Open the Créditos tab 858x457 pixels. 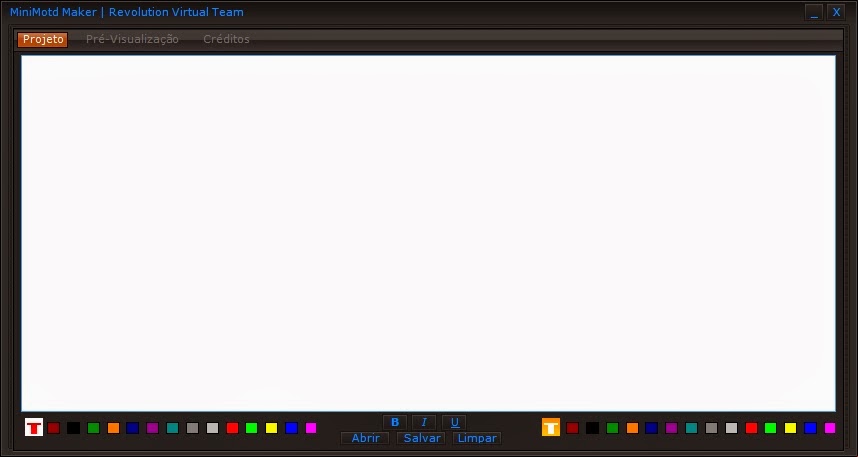tap(227, 39)
